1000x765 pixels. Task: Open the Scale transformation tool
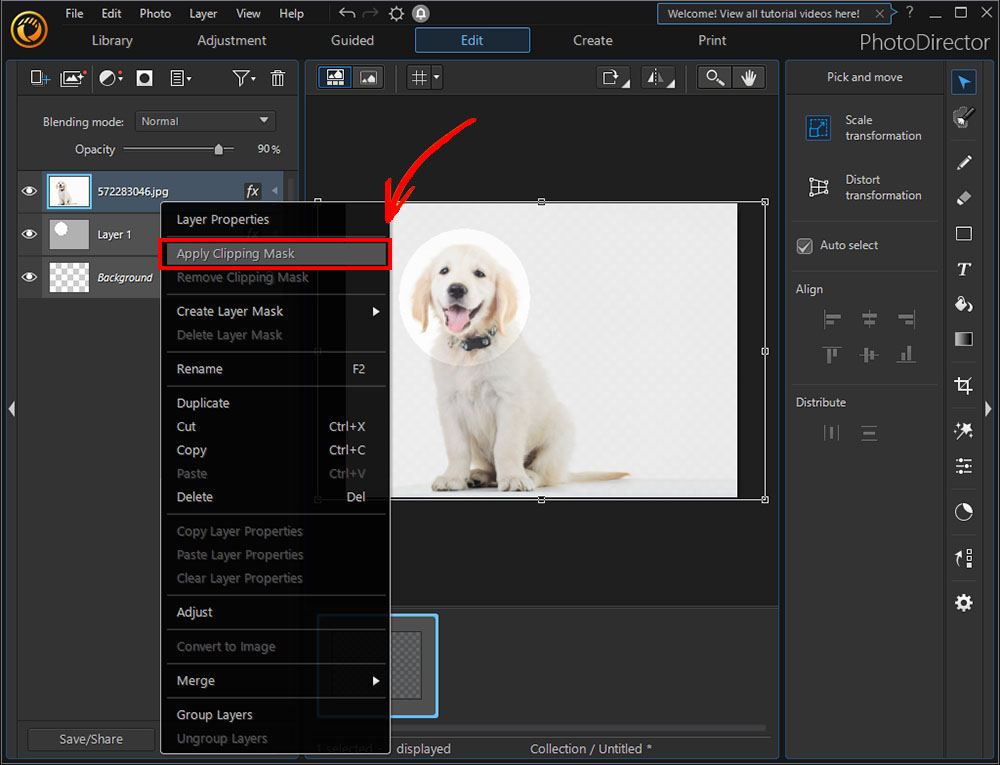coord(817,128)
